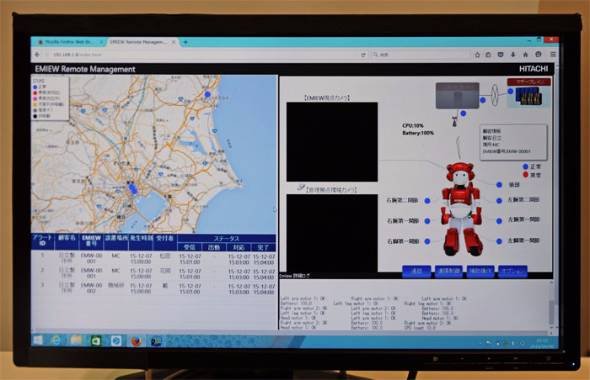Click status dot next to the antenna

[x=463, y=113]
